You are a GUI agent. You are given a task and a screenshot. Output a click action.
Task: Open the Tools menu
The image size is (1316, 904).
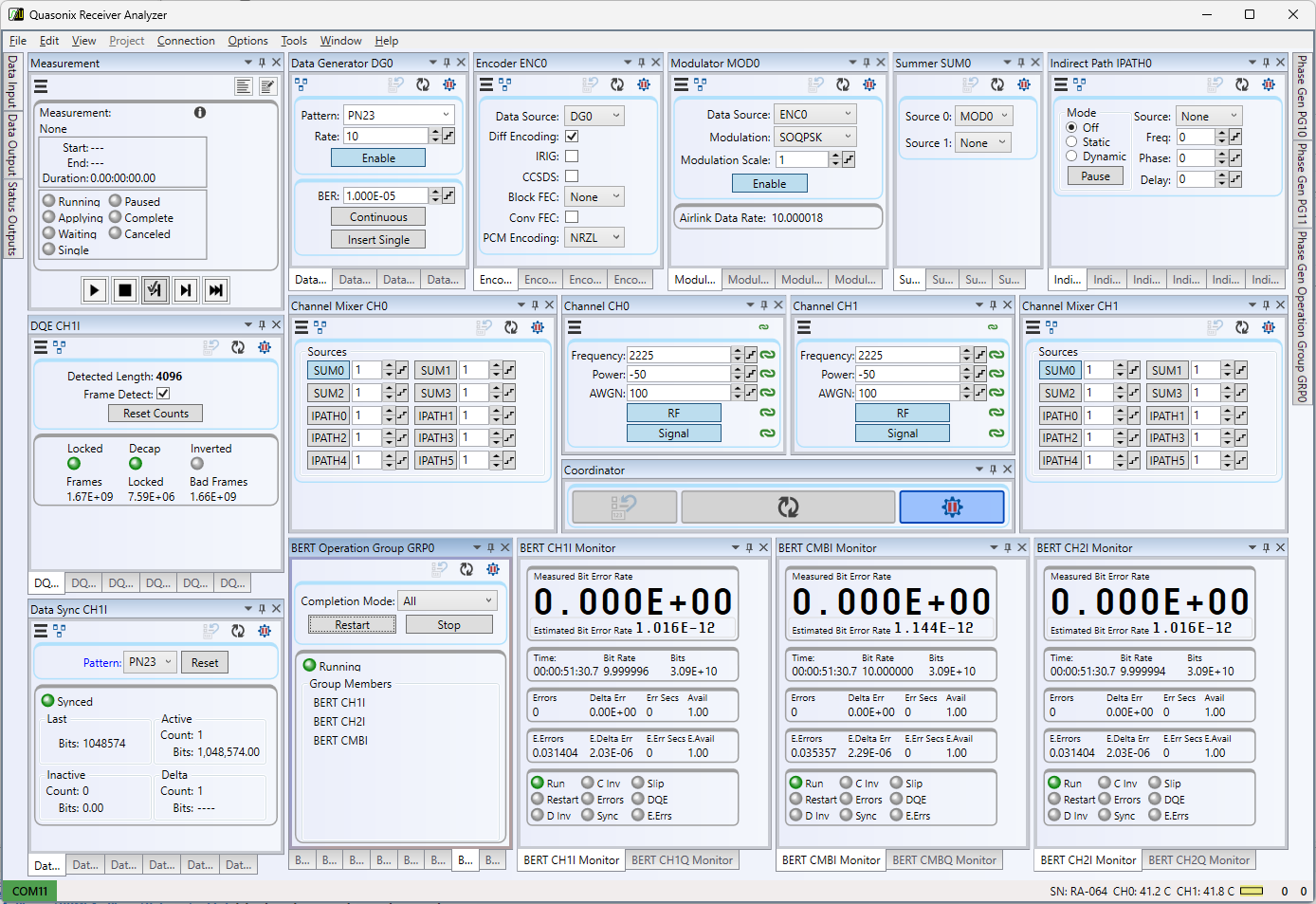click(294, 41)
